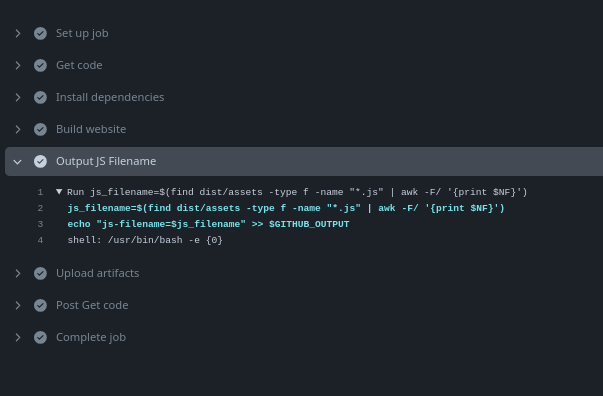Select log line number 2

pyautogui.click(x=40, y=208)
